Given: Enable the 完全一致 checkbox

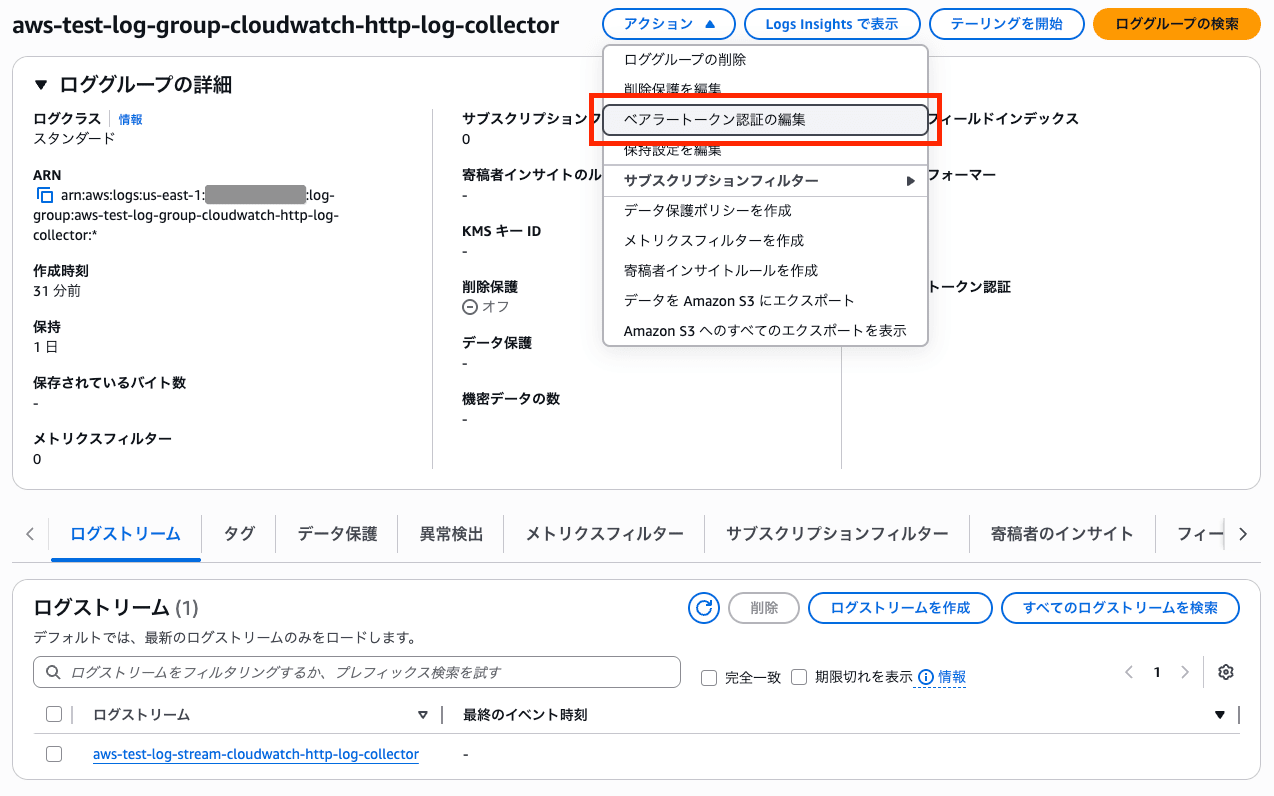Looking at the screenshot, I should [x=708, y=677].
